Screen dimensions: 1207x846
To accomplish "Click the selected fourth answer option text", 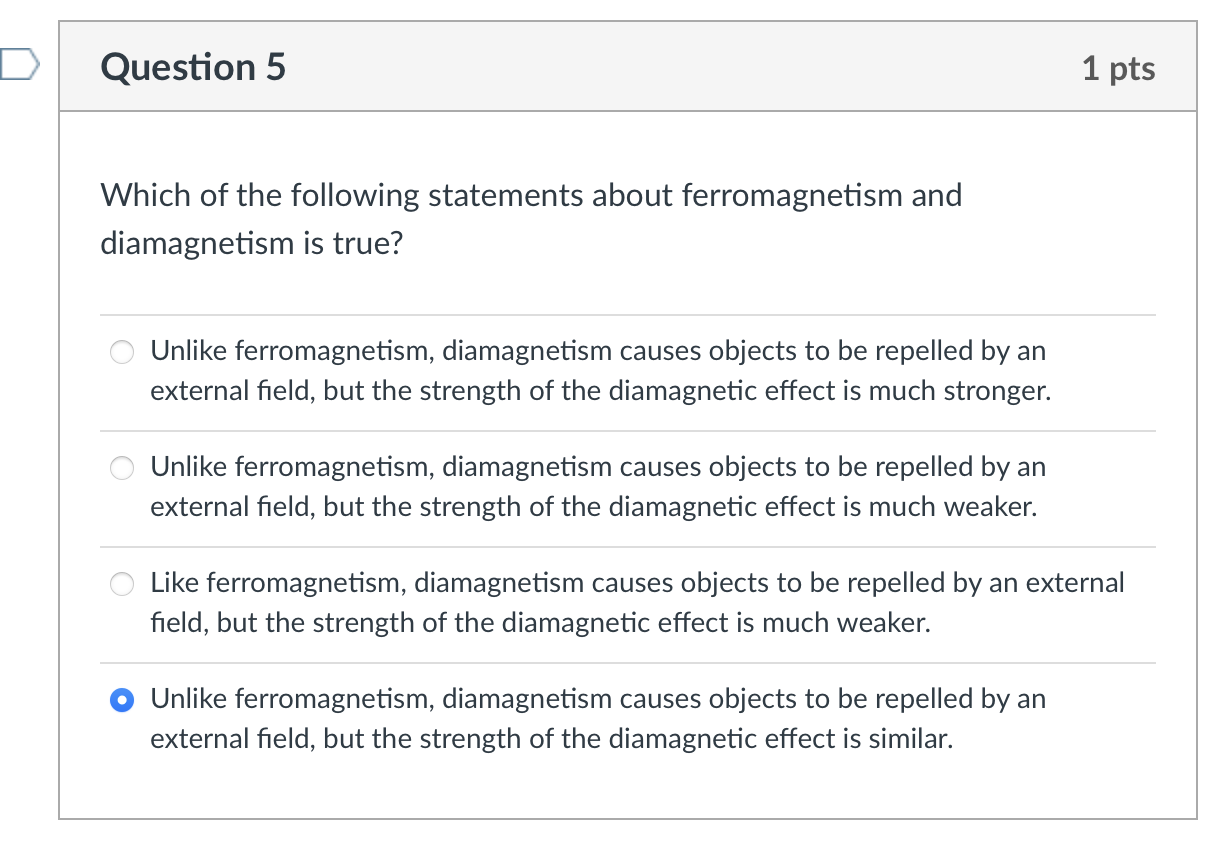I will [x=598, y=719].
